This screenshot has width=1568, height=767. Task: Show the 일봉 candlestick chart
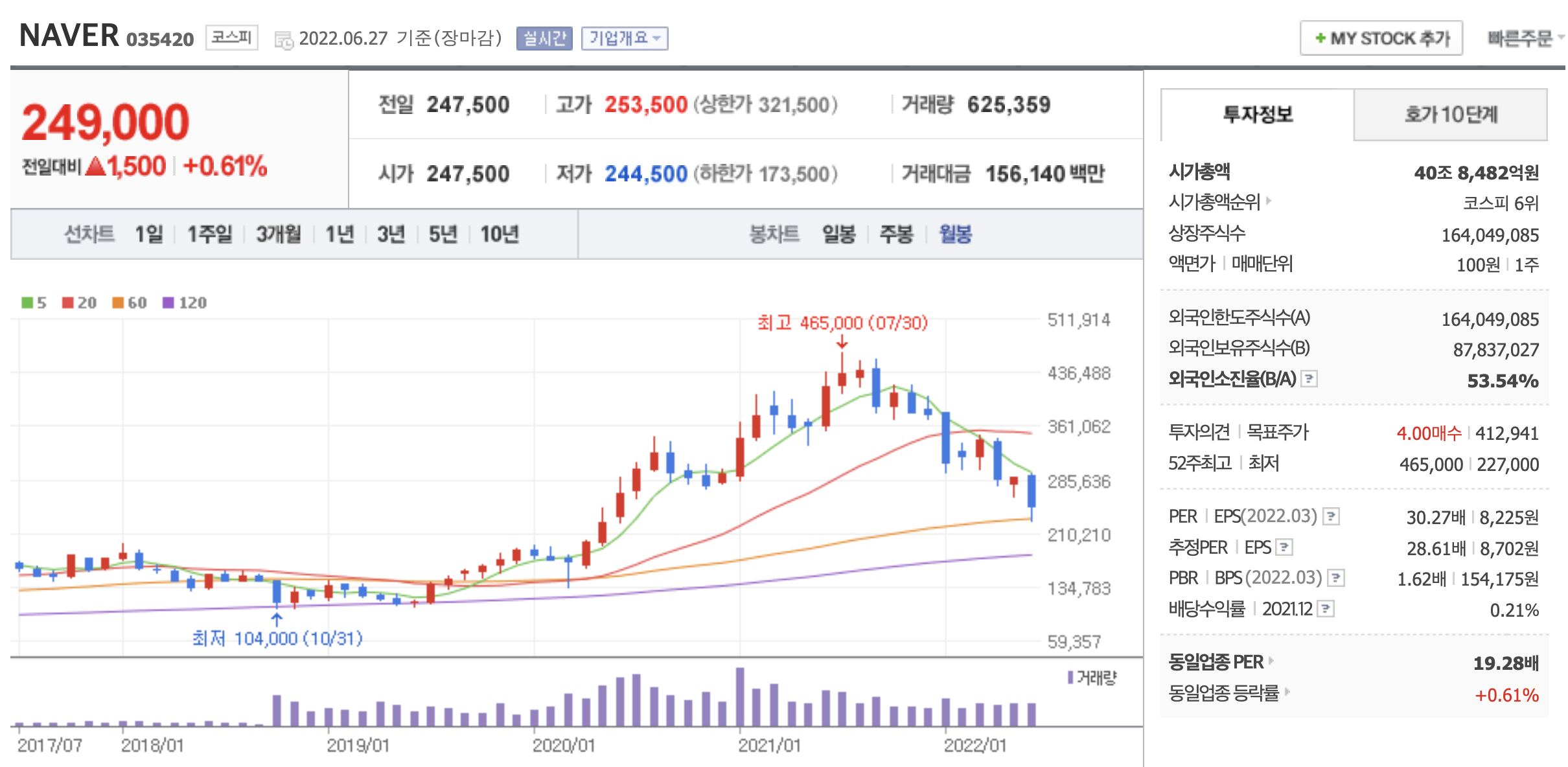(x=839, y=234)
